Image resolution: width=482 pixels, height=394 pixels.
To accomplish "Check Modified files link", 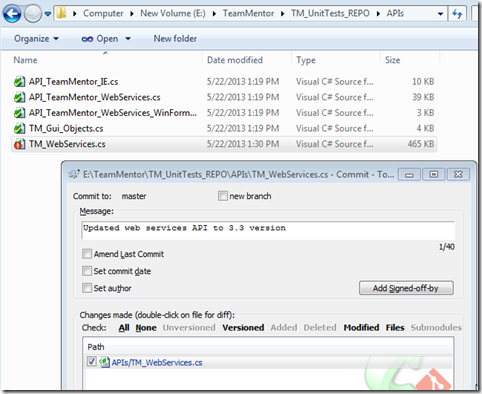I will point(361,328).
